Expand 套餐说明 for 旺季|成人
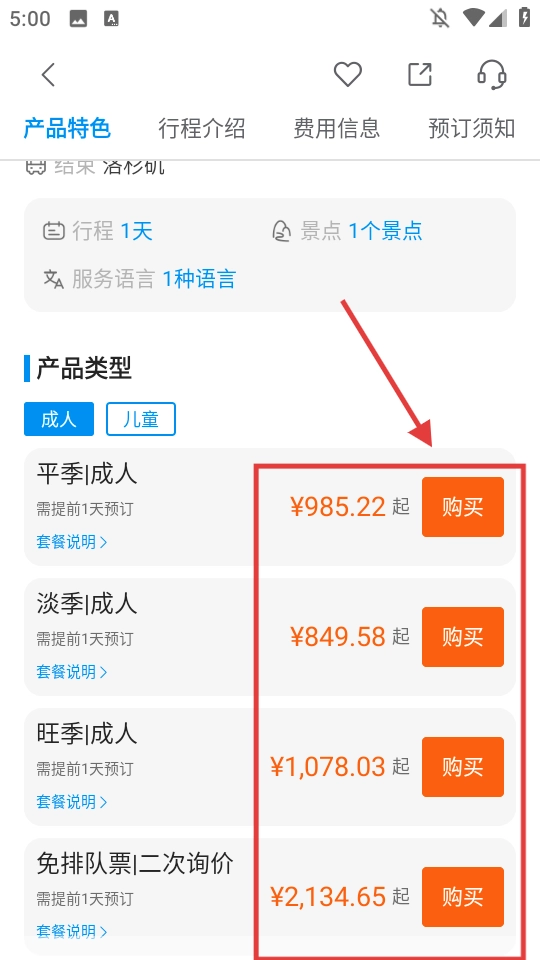 72,801
